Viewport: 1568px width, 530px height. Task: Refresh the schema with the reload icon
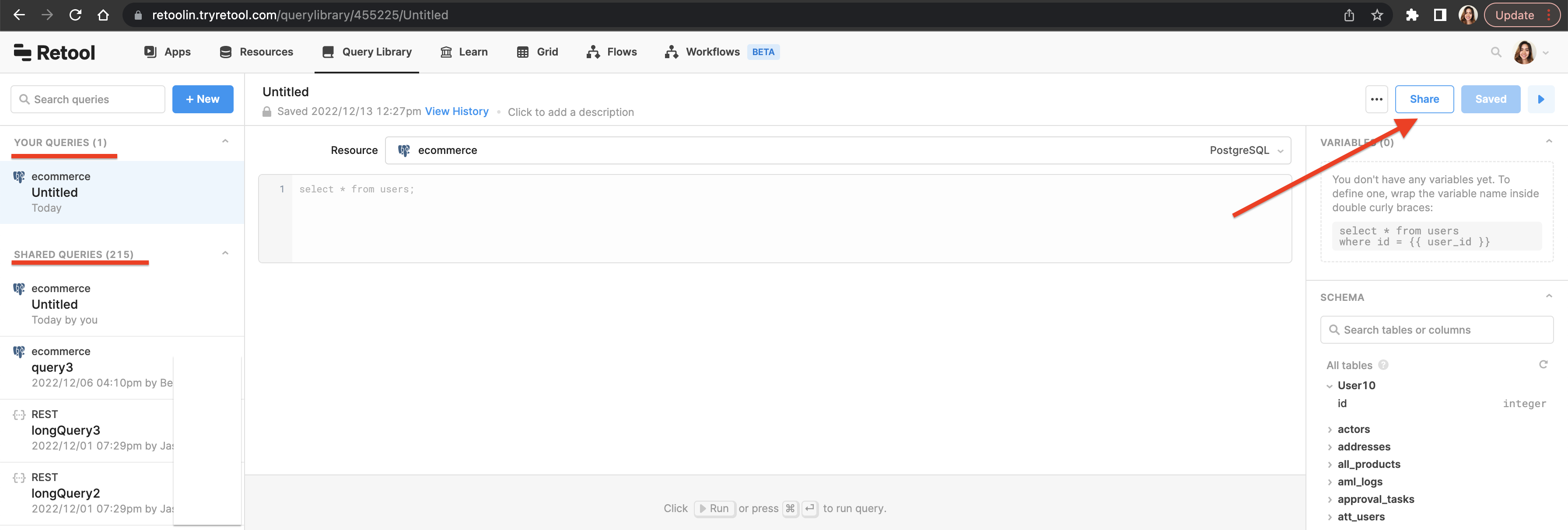[1543, 365]
